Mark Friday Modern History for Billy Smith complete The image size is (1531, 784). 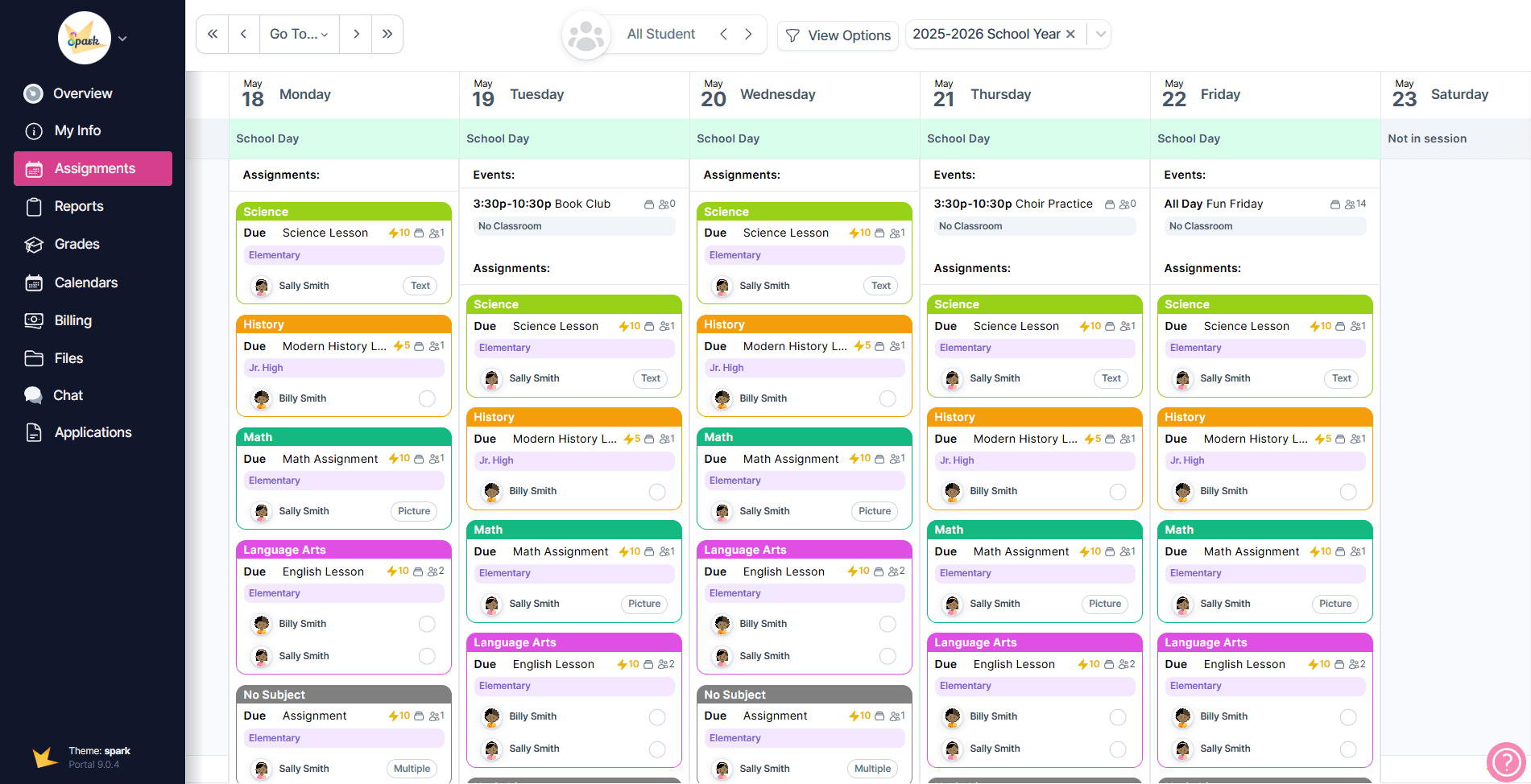tap(1348, 491)
